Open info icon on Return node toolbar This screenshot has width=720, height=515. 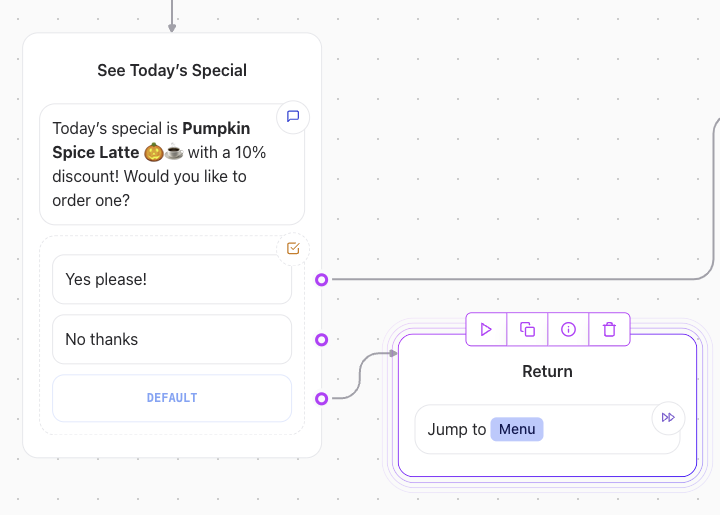[568, 329]
